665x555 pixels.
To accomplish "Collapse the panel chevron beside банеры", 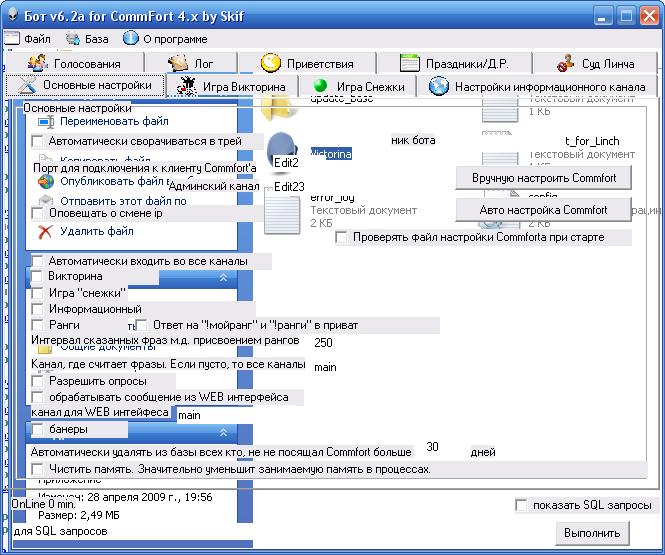I will 222,431.
